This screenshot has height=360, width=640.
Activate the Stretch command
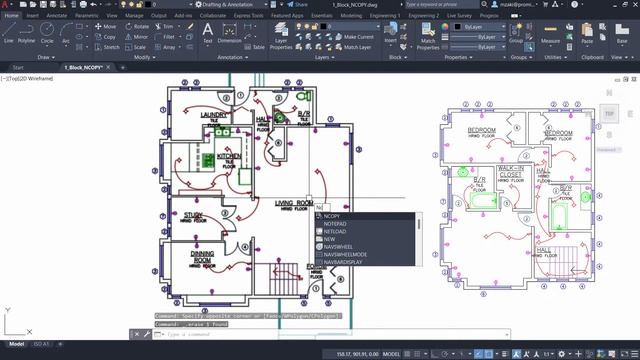click(107, 47)
